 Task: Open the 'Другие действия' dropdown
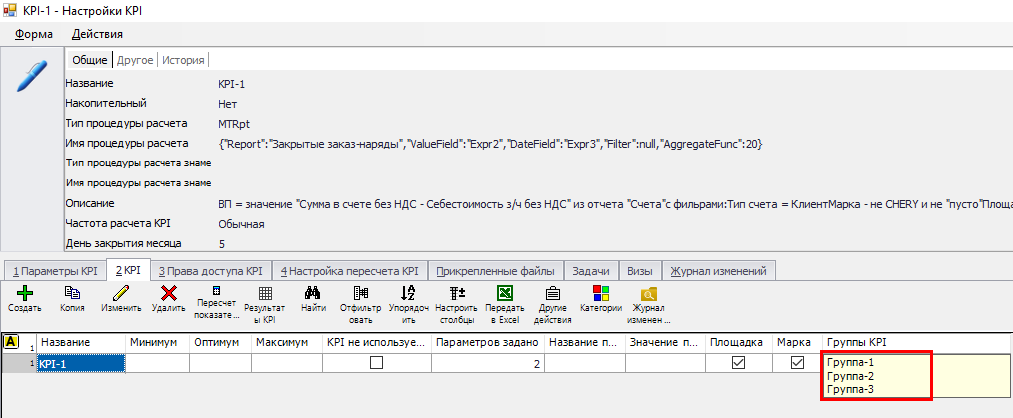tap(552, 293)
